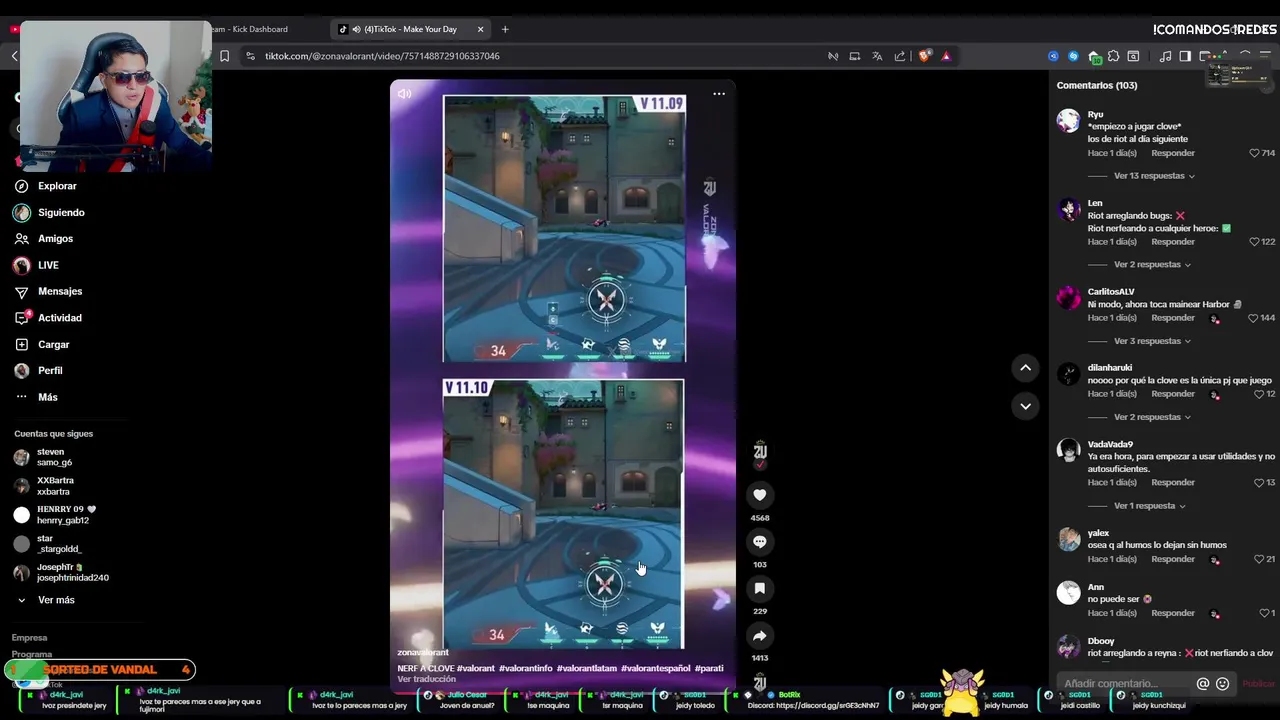
Task: Click Responder on yalex's comment
Action: click(1173, 559)
